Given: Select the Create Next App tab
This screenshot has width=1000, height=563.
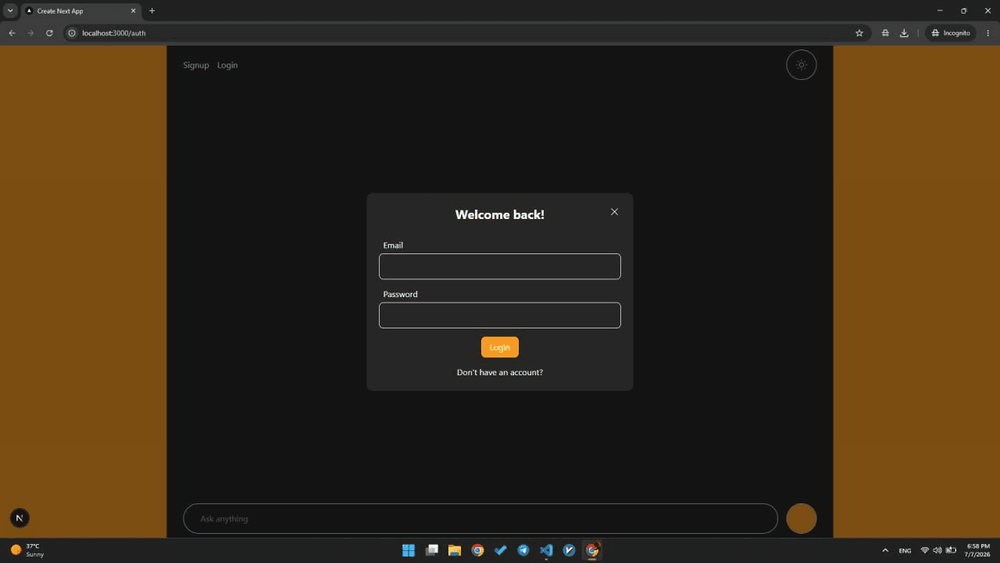Looking at the screenshot, I should pos(80,11).
